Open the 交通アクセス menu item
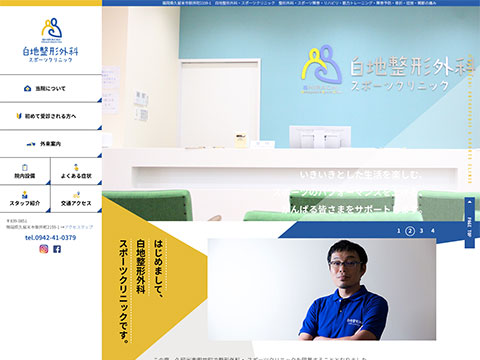 point(76,199)
